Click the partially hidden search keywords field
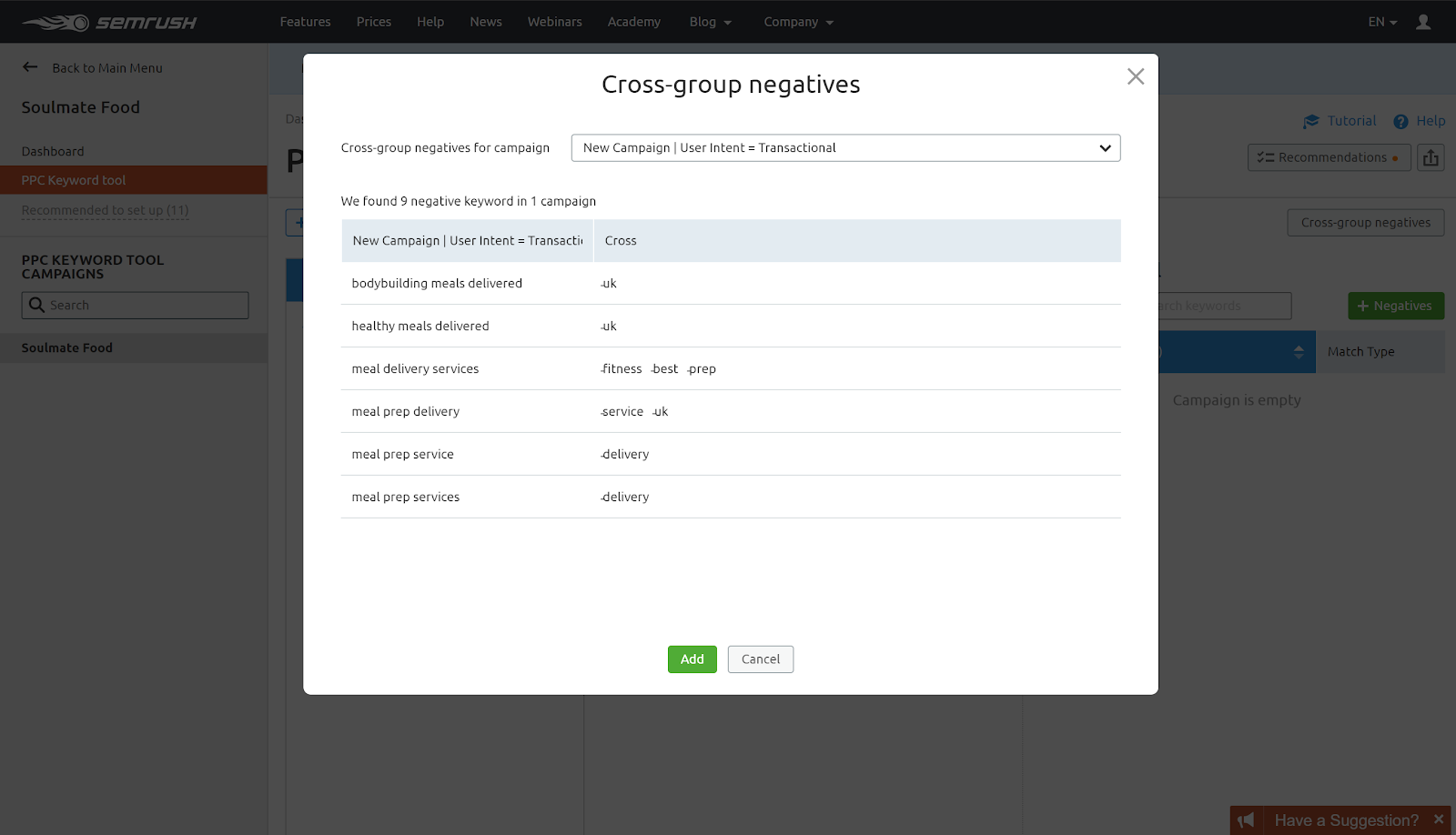The image size is (1456, 835). click(x=1225, y=306)
